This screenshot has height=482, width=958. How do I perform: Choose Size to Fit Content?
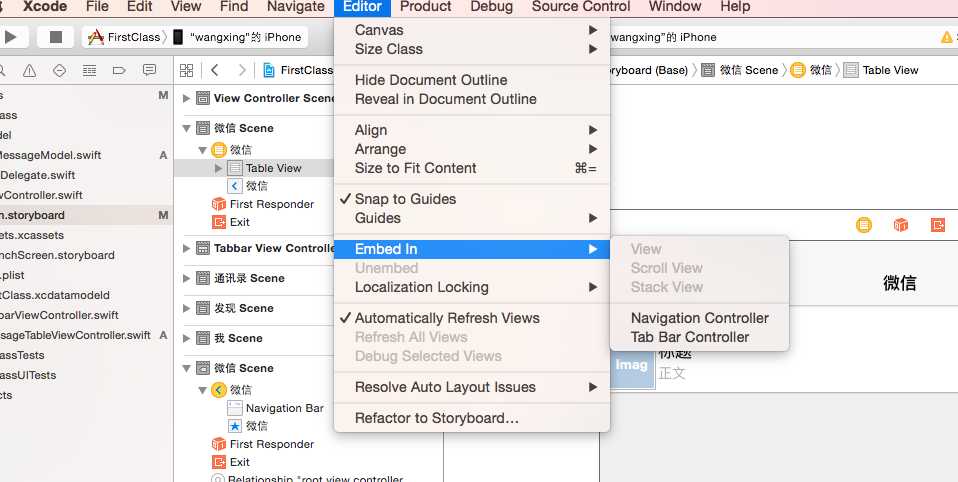(472, 168)
